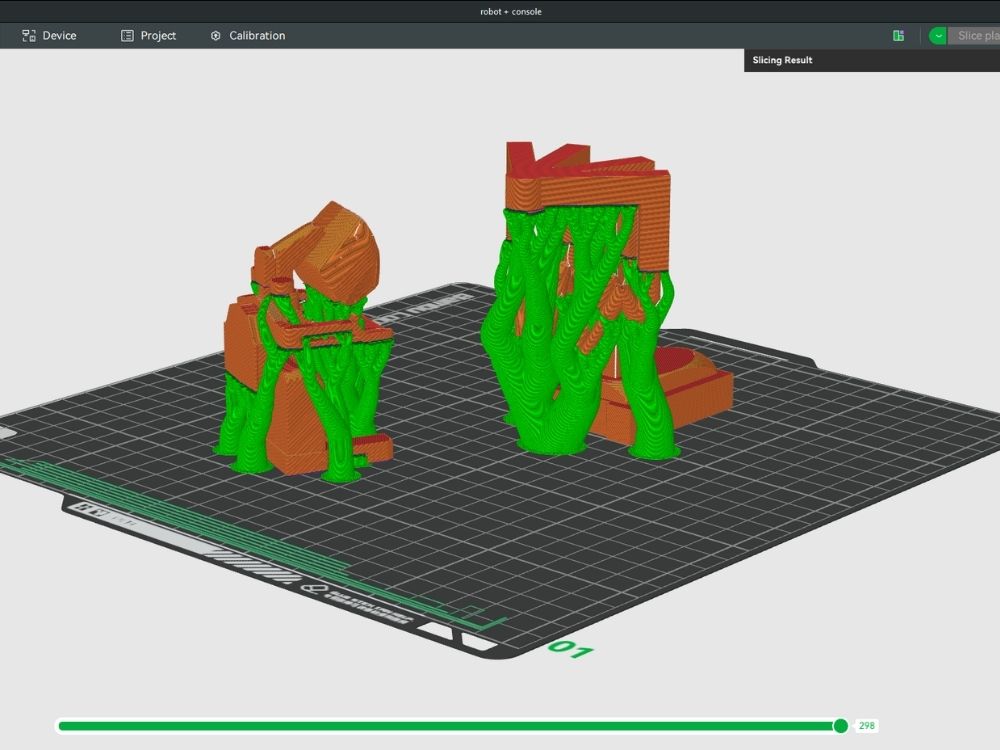Click the green layer slider handle

click(x=841, y=725)
